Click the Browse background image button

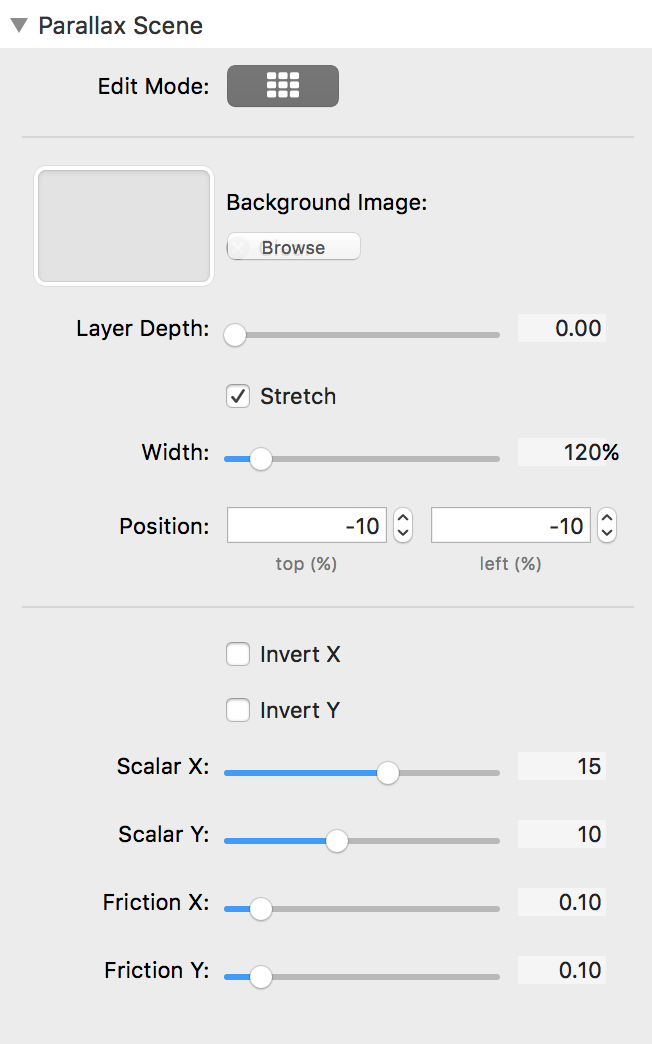pos(293,247)
